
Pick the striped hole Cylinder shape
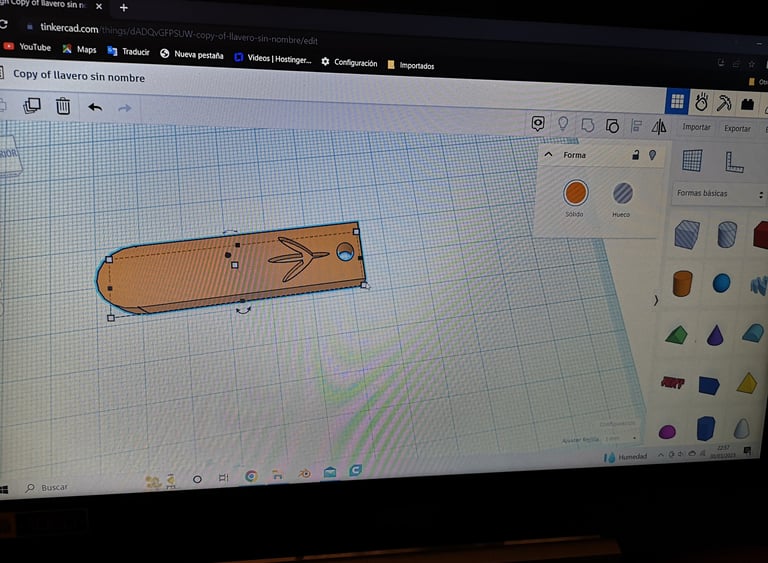(727, 234)
